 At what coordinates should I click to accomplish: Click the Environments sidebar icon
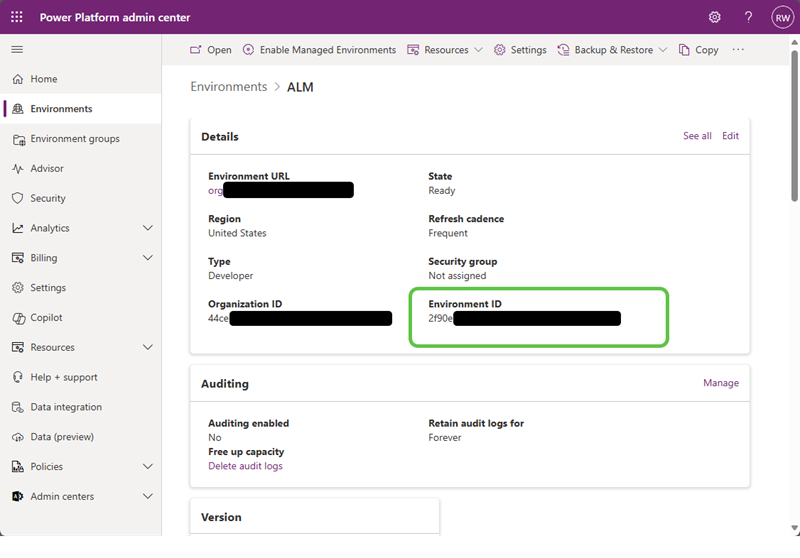(18, 109)
